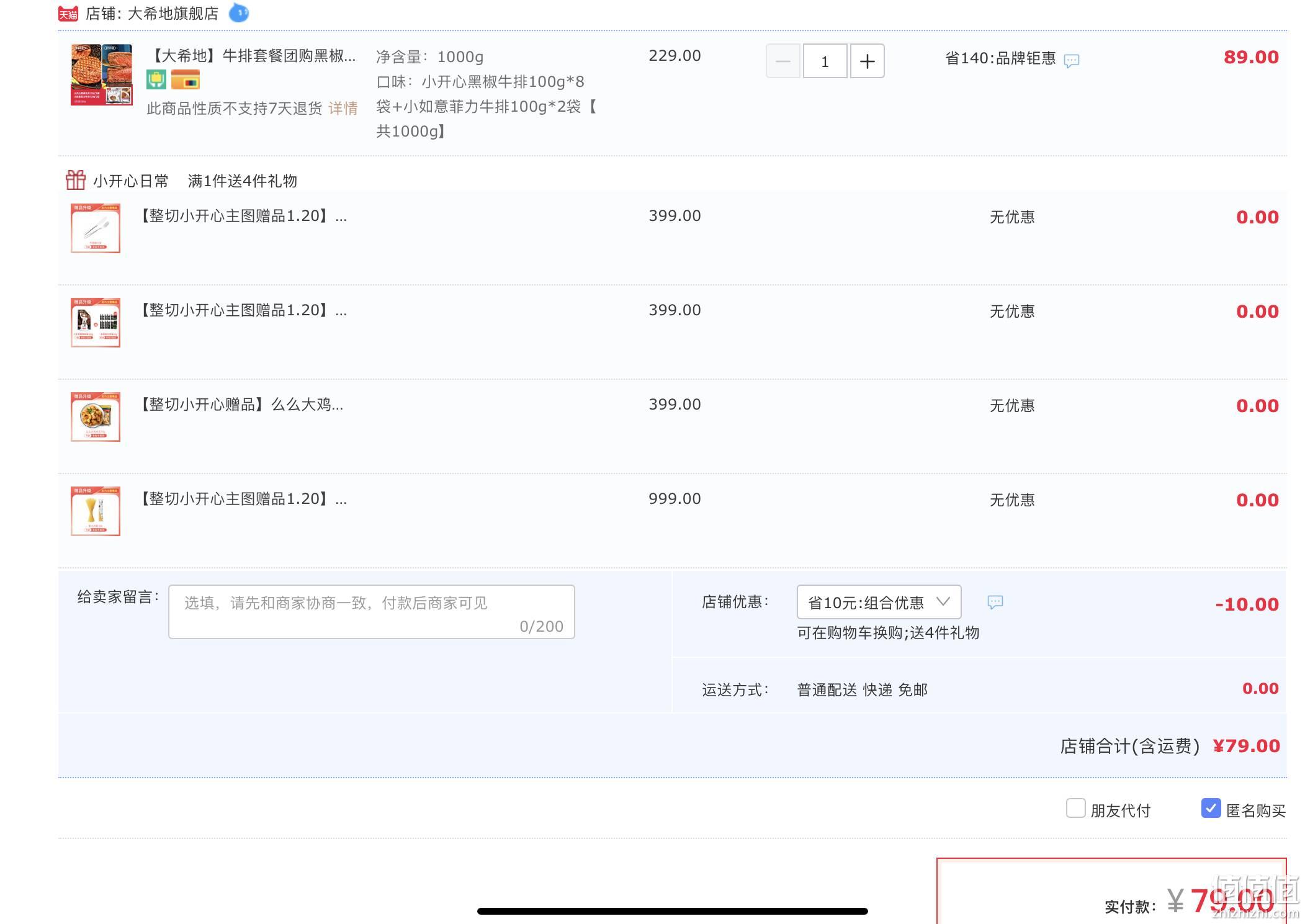
Task: Click store total ¥79.00
Action: coord(1246,746)
